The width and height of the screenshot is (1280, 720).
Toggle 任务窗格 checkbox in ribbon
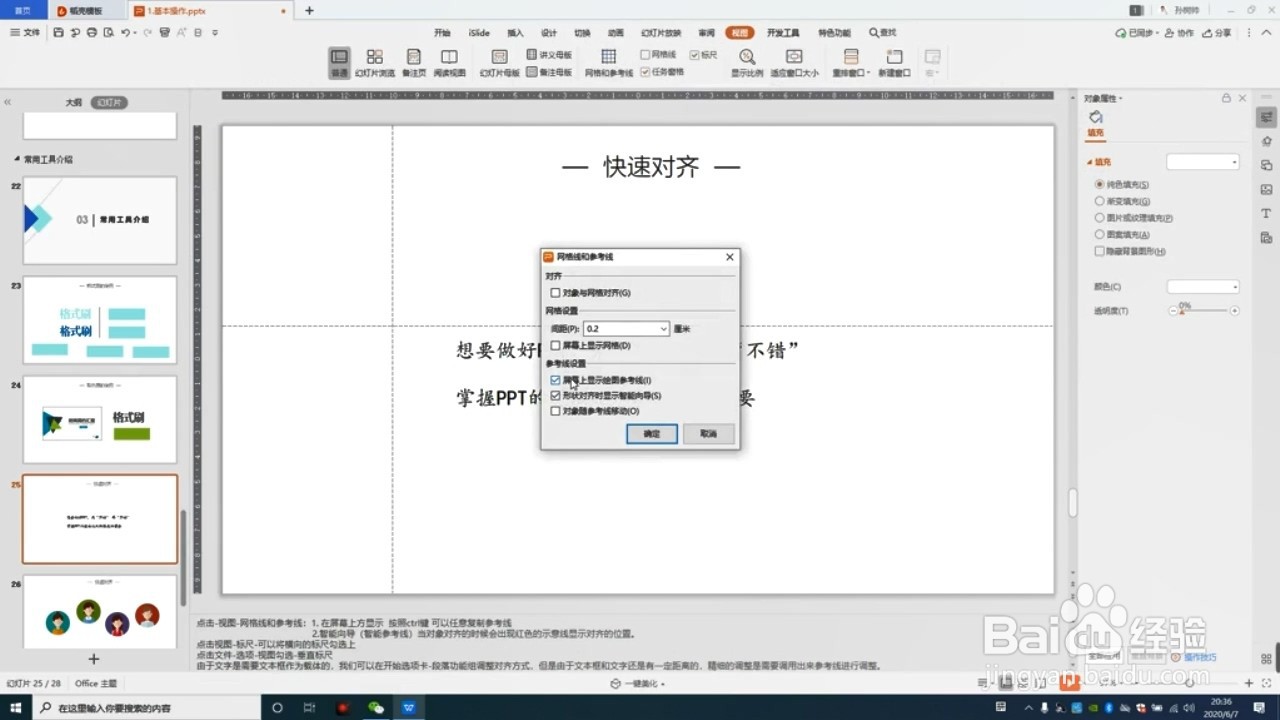(x=645, y=72)
